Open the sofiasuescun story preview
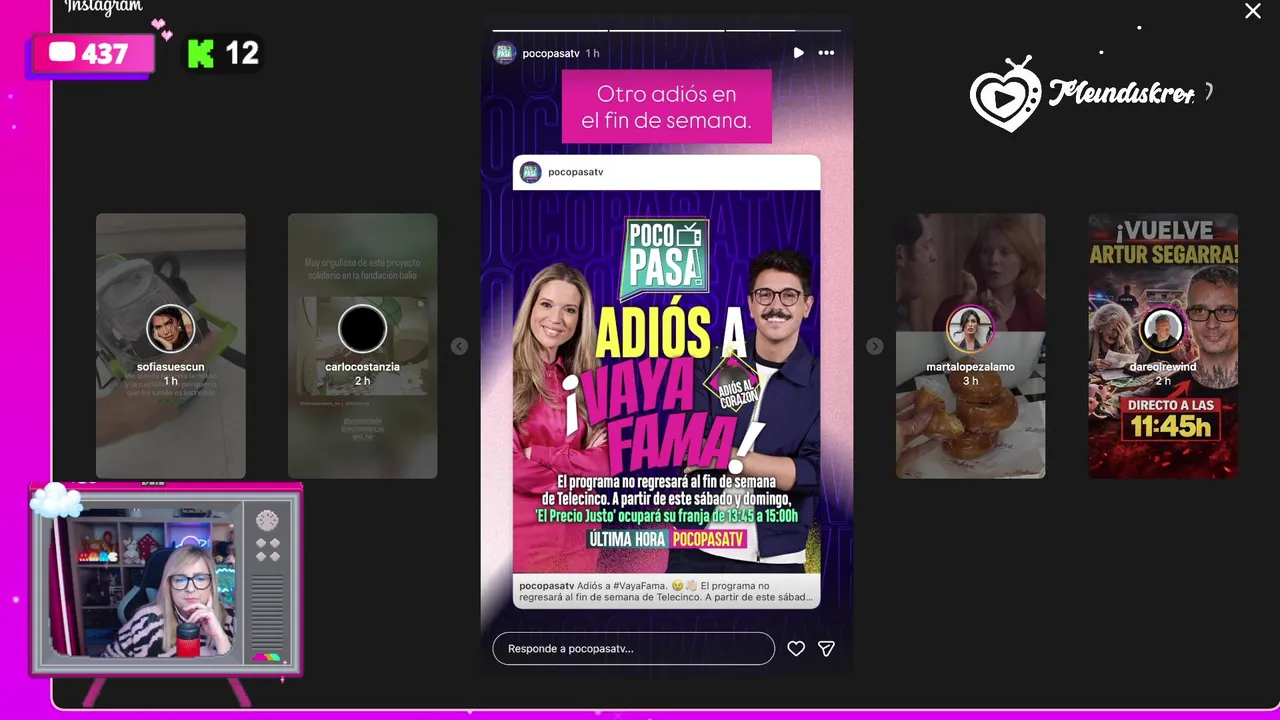This screenshot has width=1280, height=720. tap(171, 346)
